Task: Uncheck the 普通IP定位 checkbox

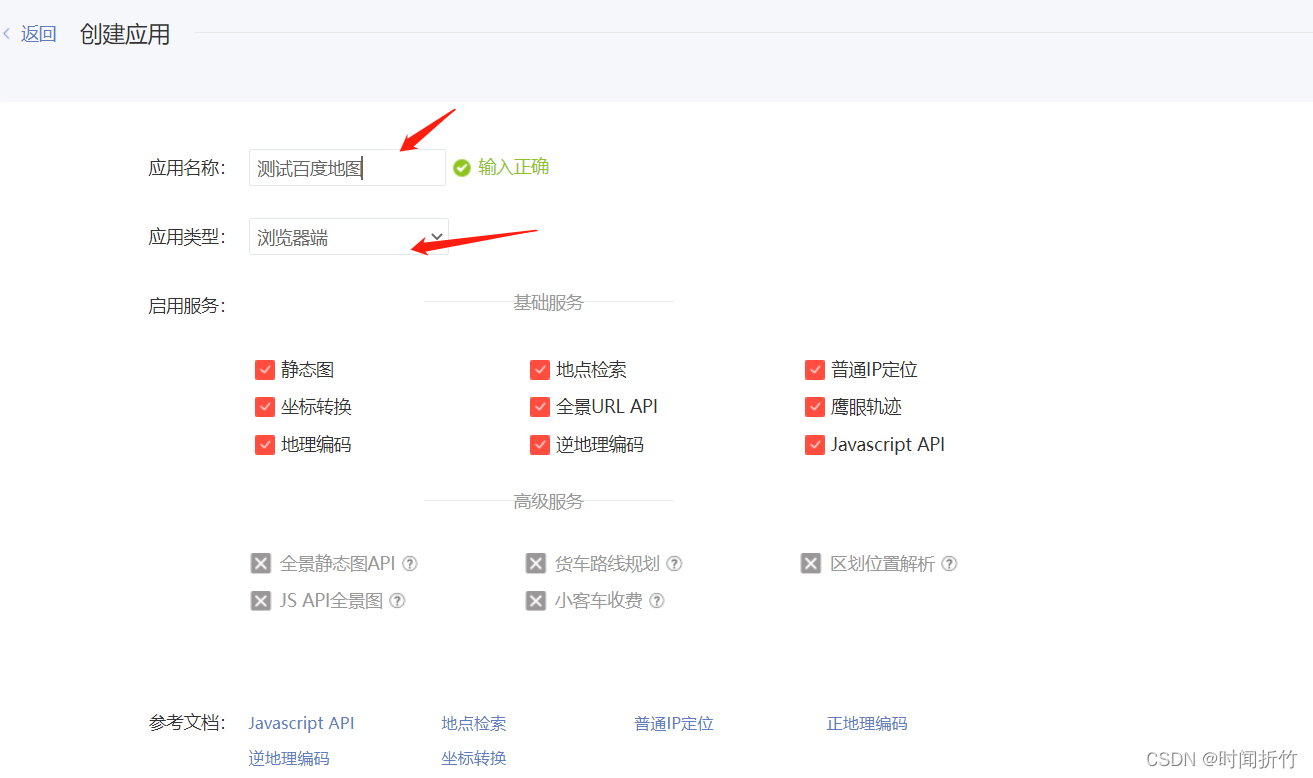Action: (815, 370)
